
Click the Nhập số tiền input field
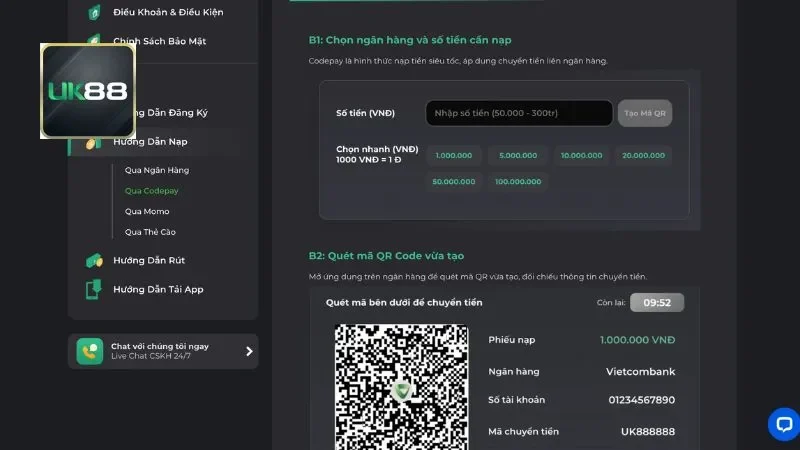tap(518, 113)
